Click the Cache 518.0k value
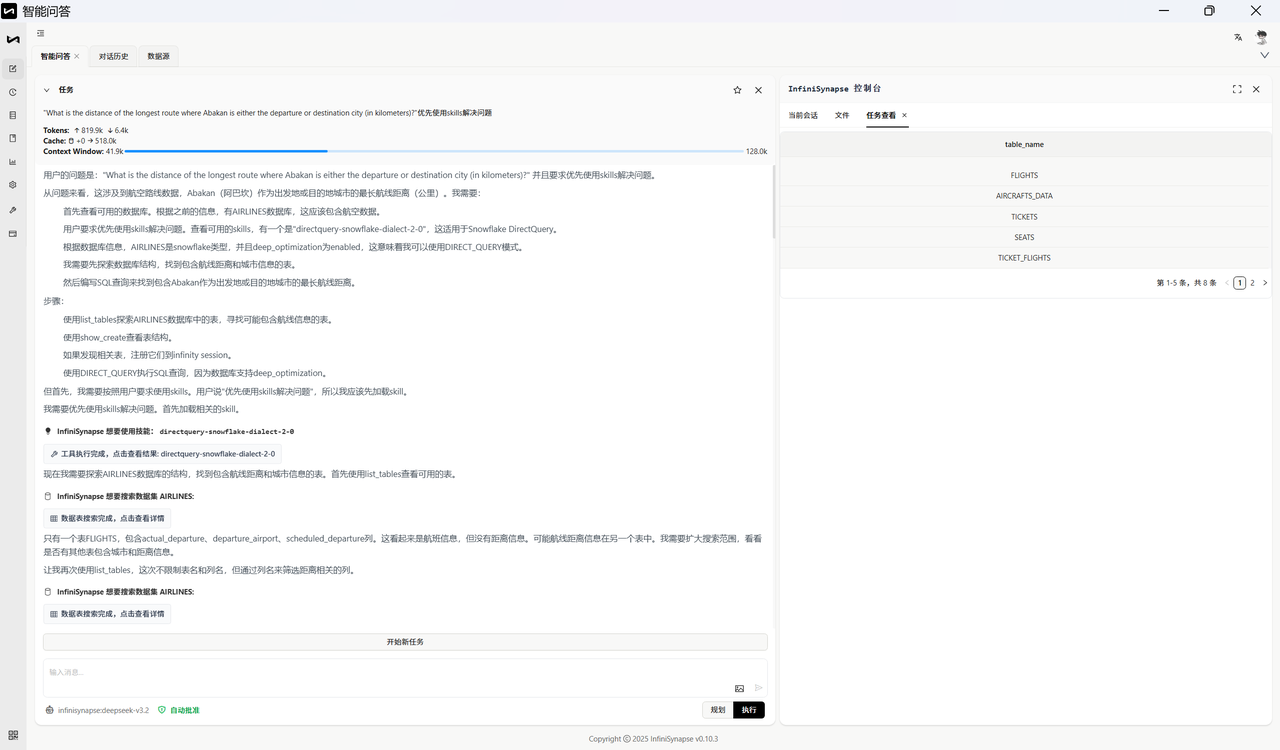The image size is (1280, 750). [x=106, y=141]
